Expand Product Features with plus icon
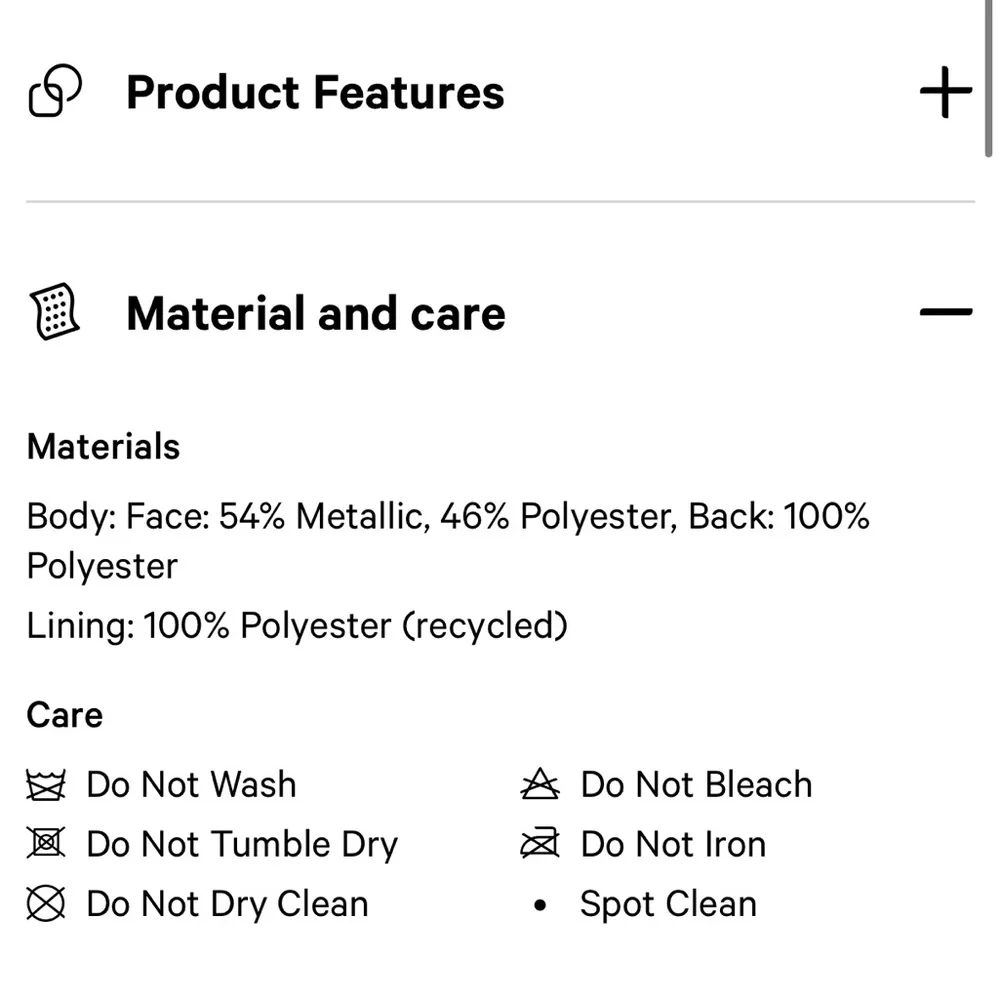This screenshot has width=1000, height=1000. (945, 92)
